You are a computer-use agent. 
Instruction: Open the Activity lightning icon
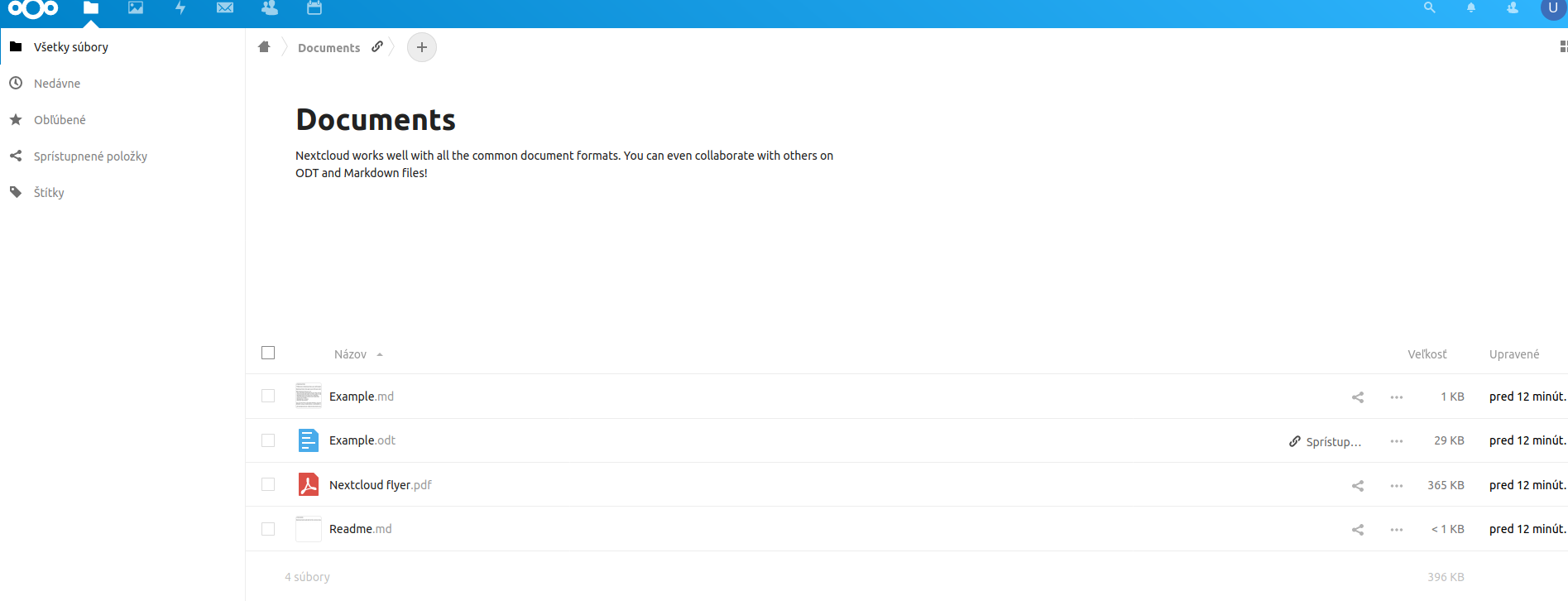point(180,7)
